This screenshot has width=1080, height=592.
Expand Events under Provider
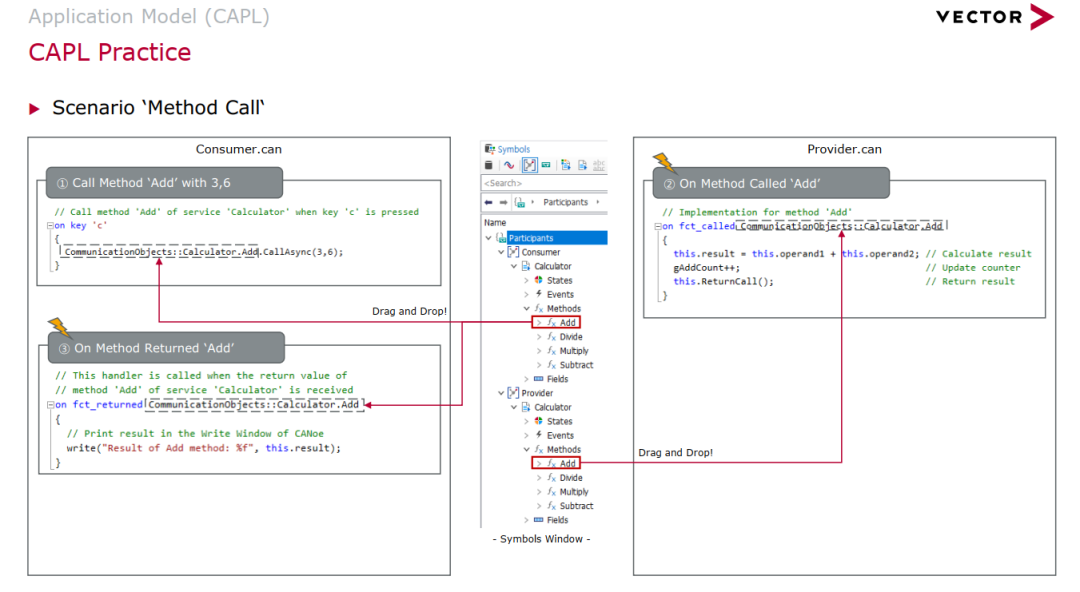coord(526,436)
